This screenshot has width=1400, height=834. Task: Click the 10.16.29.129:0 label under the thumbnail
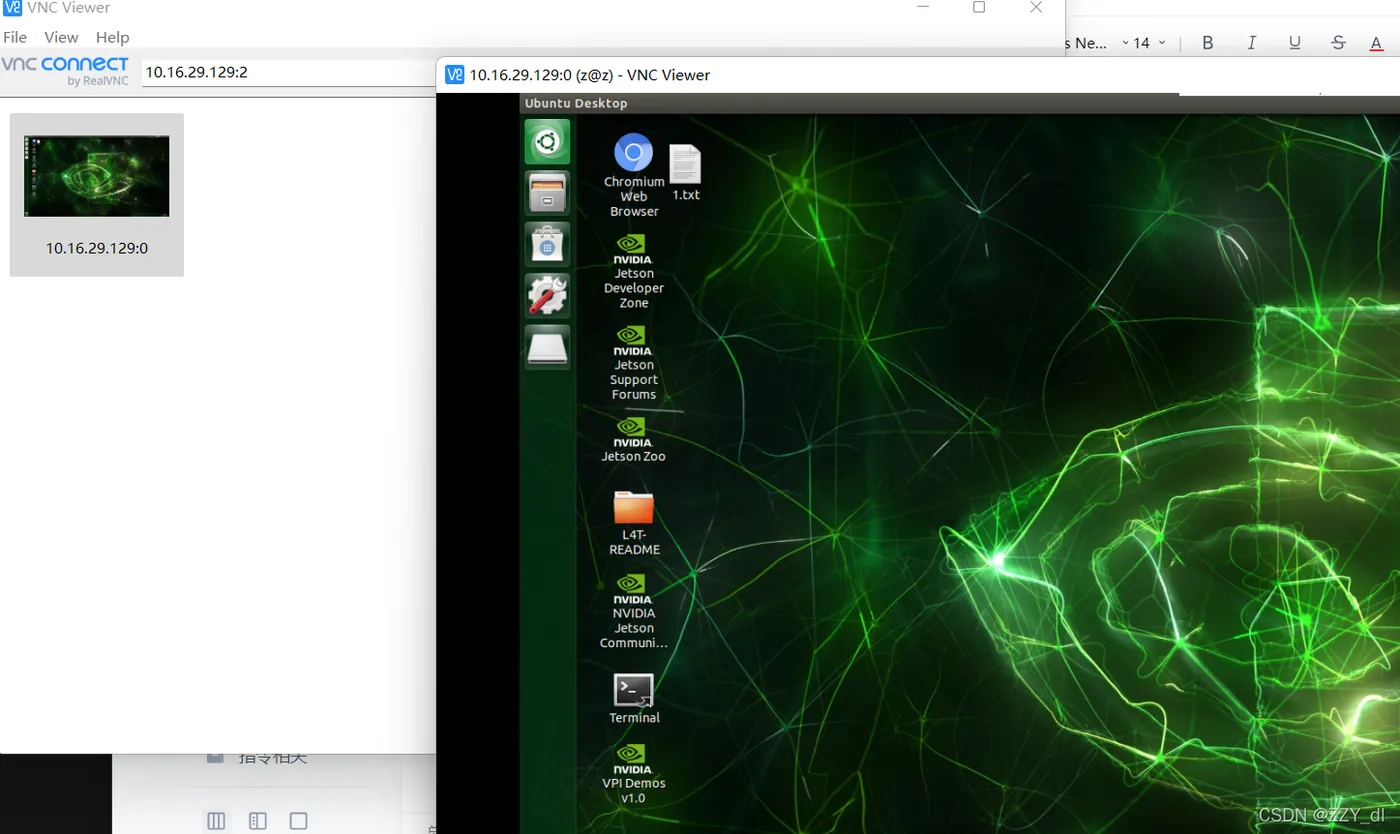tap(97, 248)
